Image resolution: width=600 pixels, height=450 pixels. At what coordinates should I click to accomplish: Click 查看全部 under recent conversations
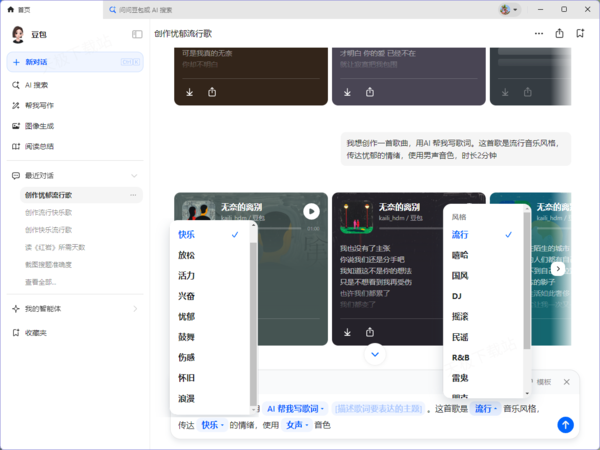click(x=40, y=283)
